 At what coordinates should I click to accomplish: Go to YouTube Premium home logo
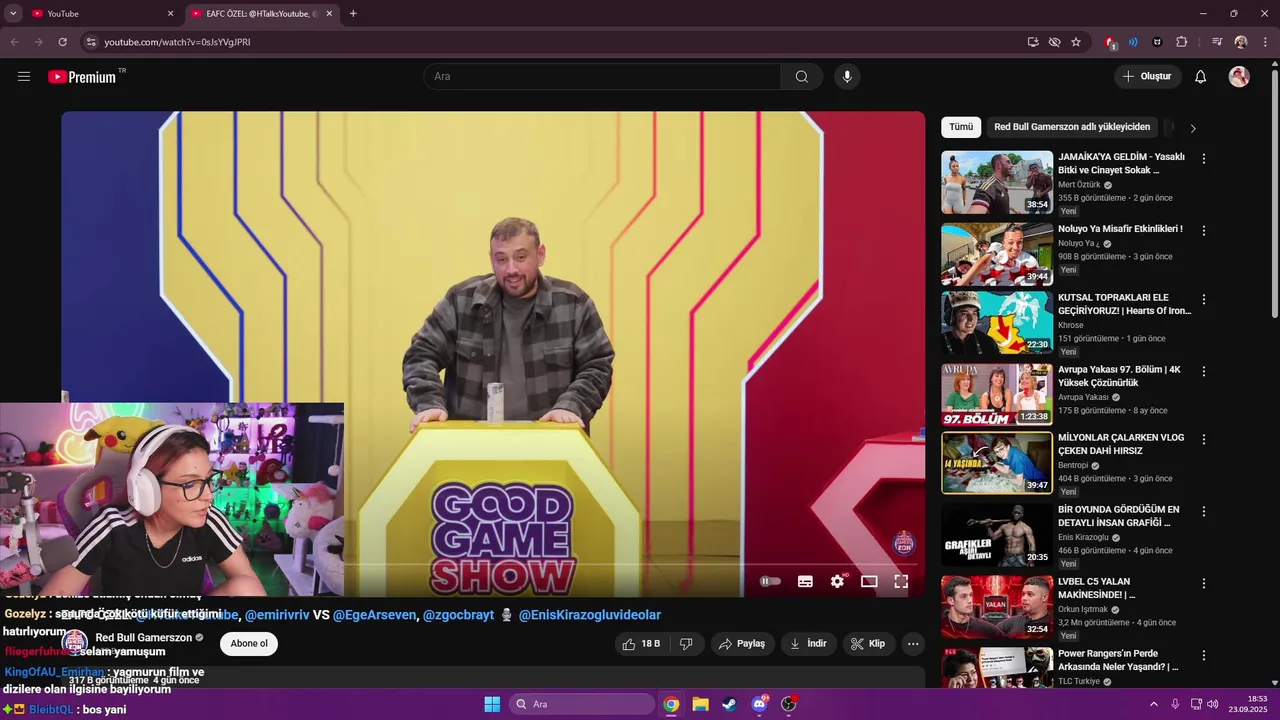pos(82,76)
